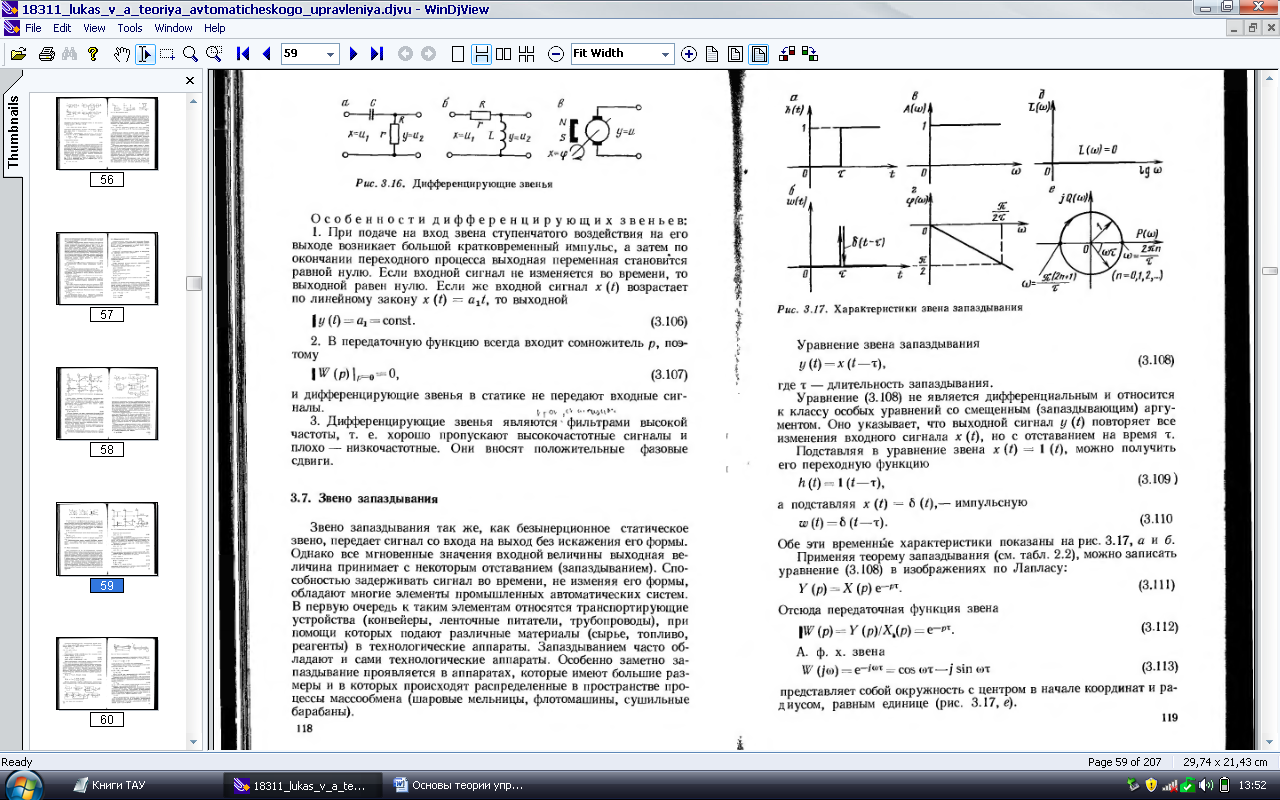Click the Back navigation arrow
Screen dimensions: 1280x800
coord(406,54)
